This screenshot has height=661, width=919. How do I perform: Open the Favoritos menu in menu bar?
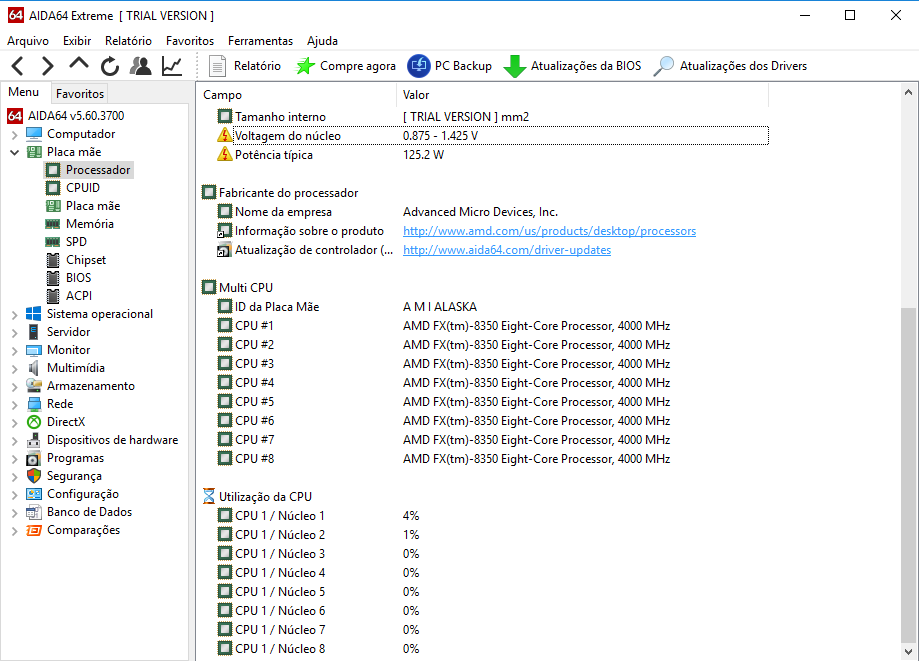coord(190,40)
